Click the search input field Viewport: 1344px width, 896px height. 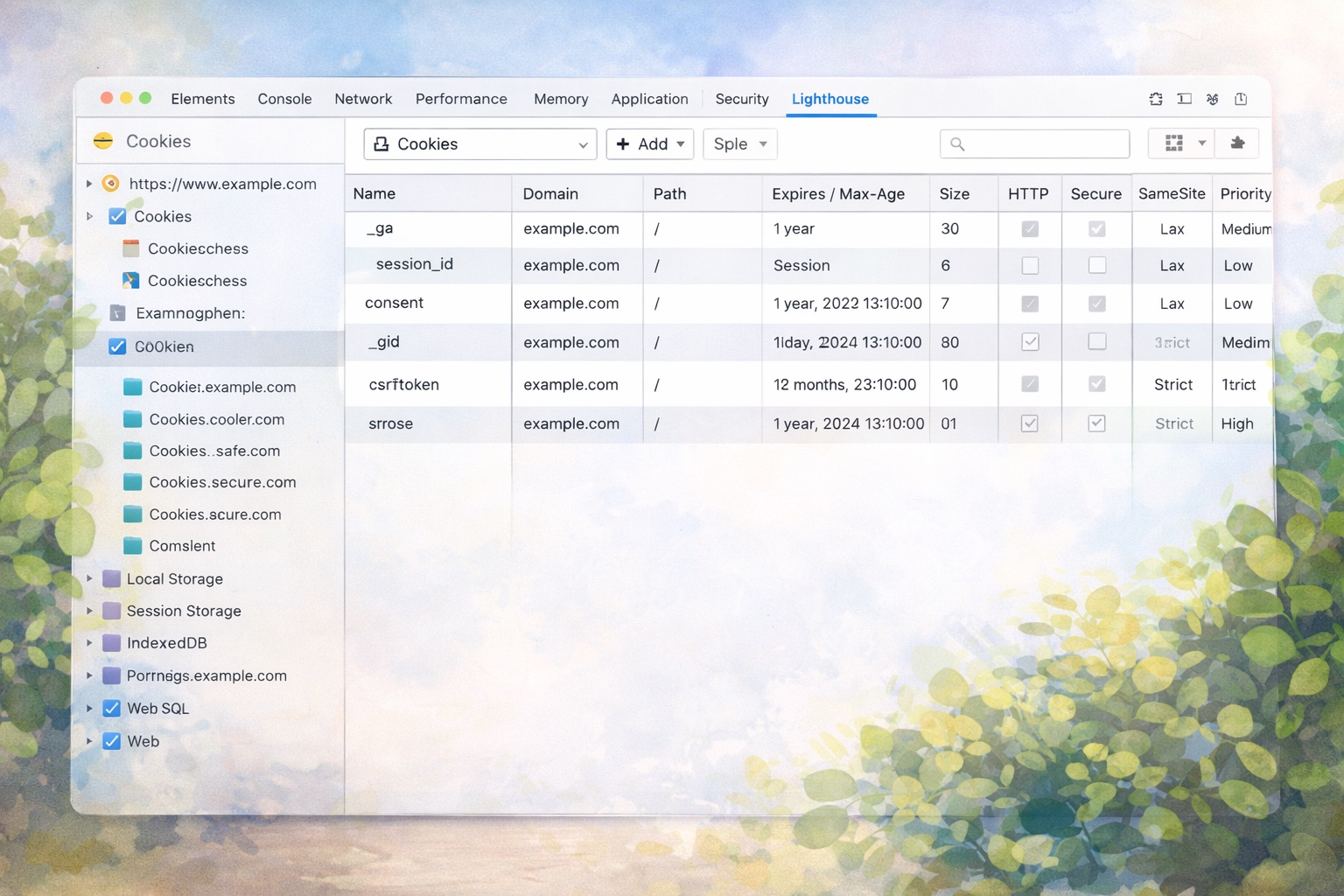[x=1035, y=143]
